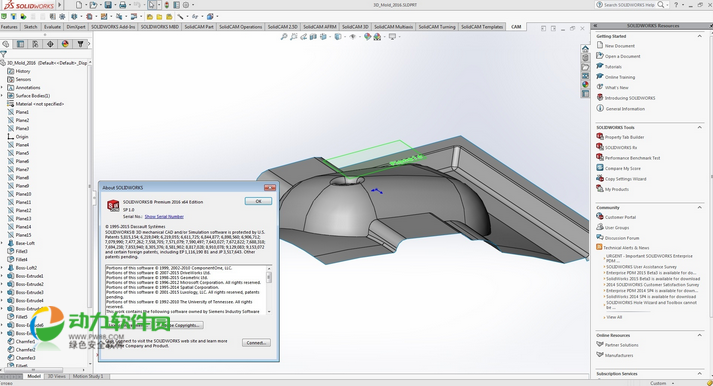Select Origin in the feature tree

[x=22, y=137]
